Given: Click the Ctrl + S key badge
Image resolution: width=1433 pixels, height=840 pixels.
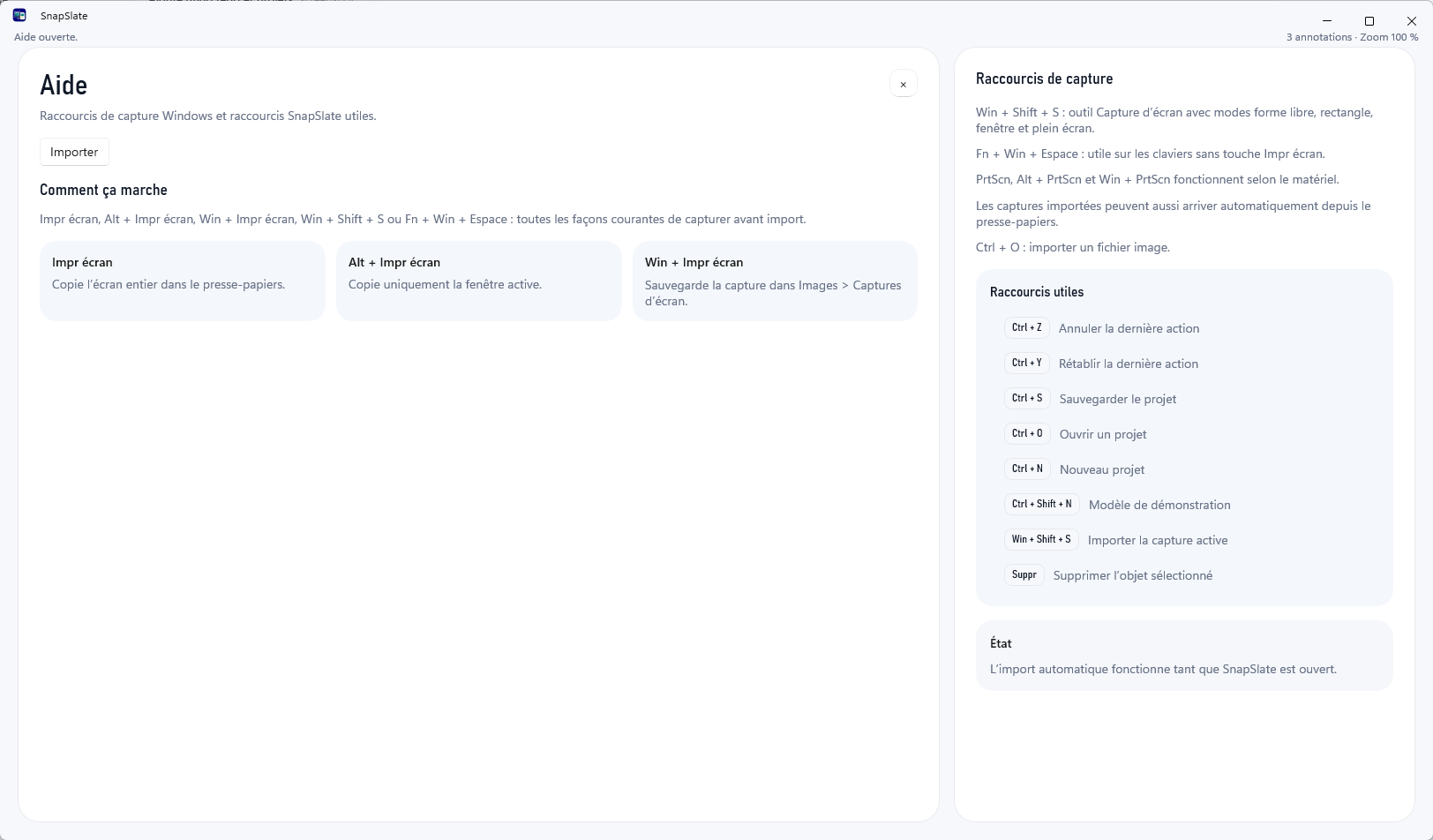Looking at the screenshot, I should [1027, 398].
